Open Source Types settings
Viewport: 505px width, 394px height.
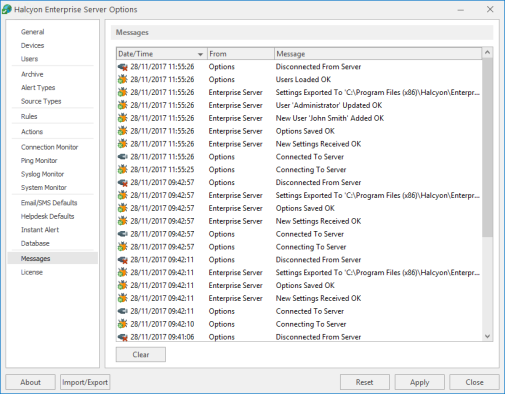(x=41, y=101)
